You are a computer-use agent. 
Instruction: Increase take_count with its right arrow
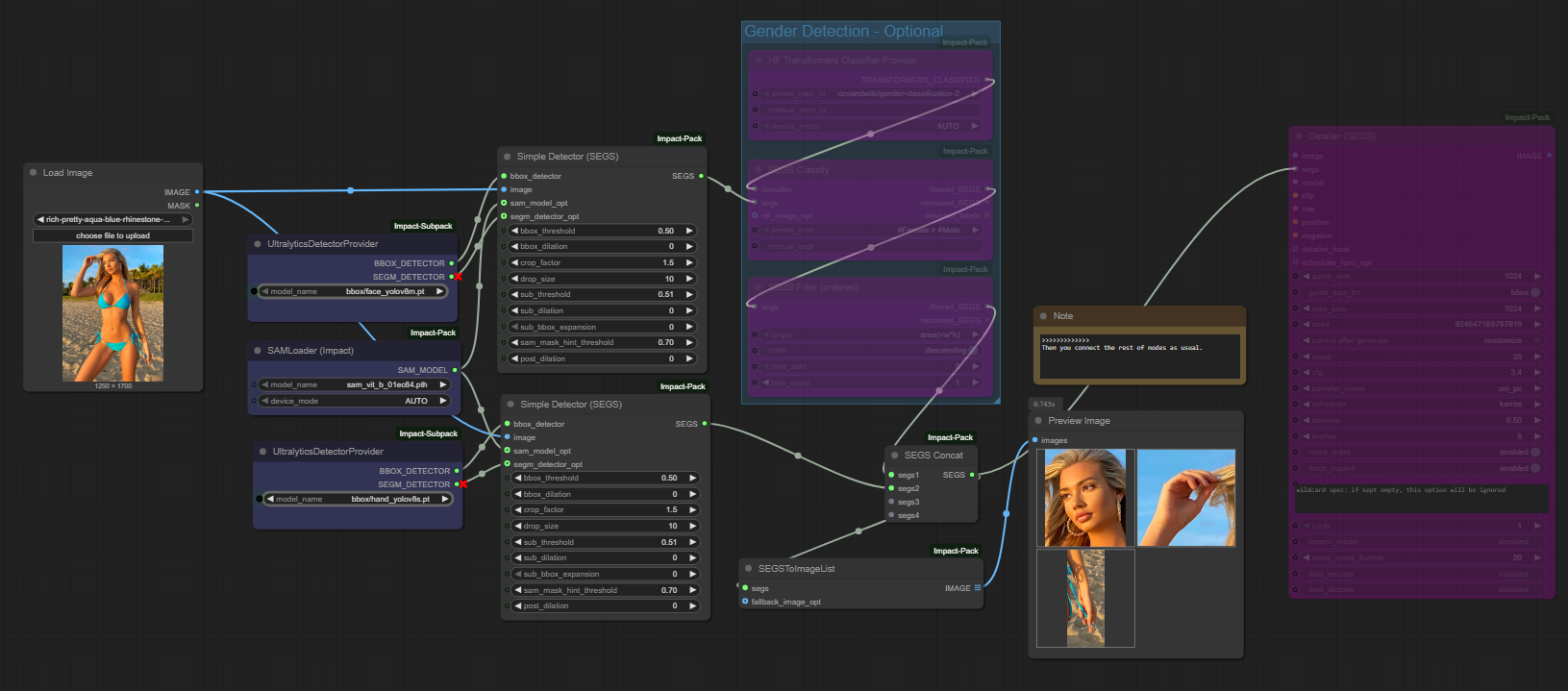975,383
